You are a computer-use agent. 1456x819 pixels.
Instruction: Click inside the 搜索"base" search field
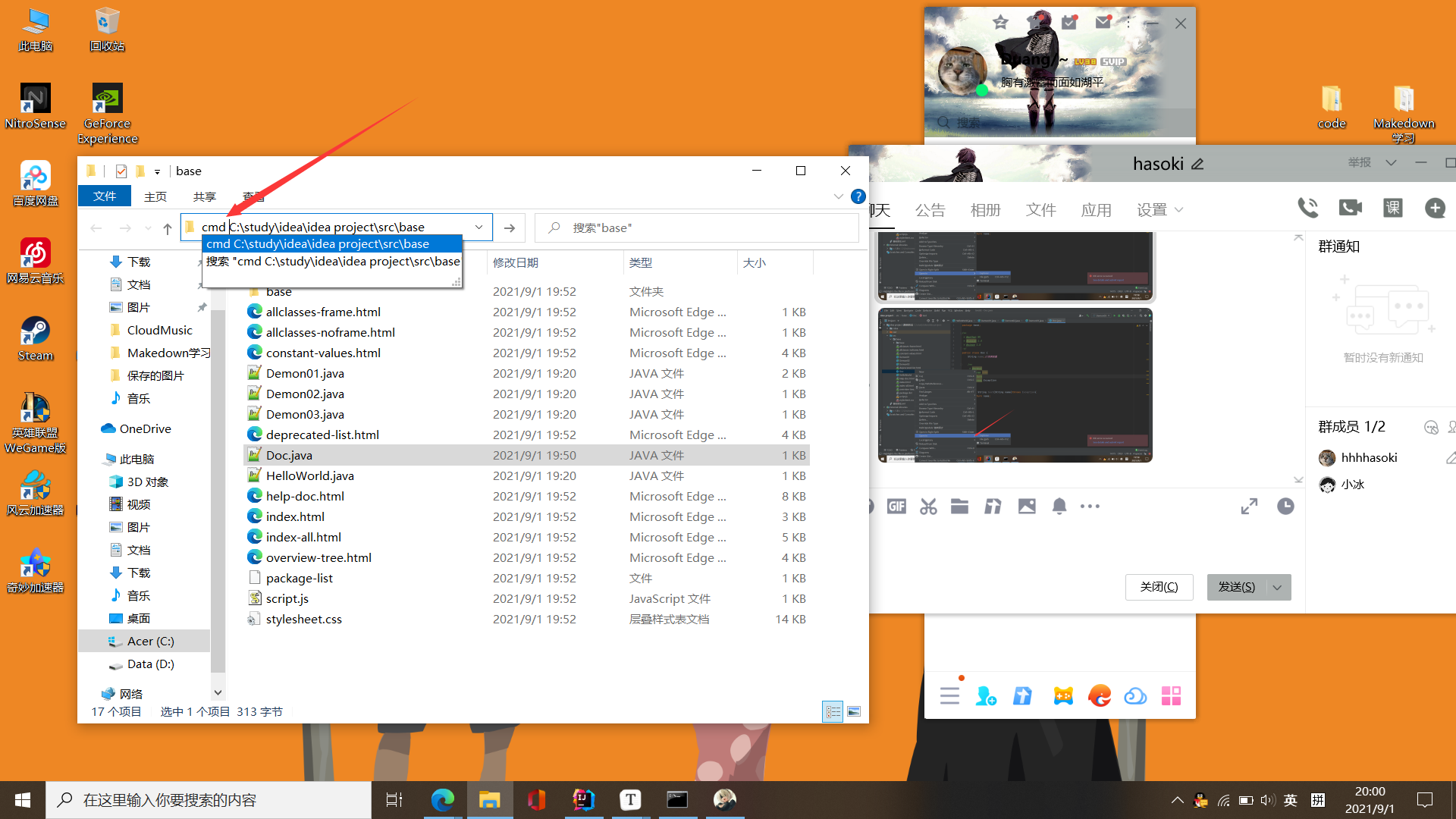tap(698, 227)
